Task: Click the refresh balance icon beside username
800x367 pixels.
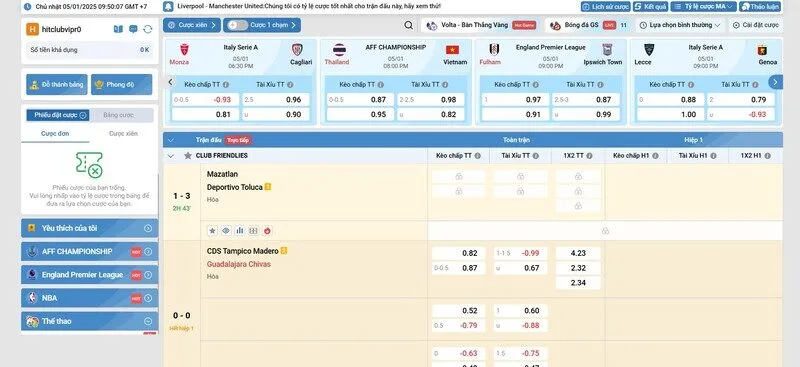Action: [x=147, y=29]
